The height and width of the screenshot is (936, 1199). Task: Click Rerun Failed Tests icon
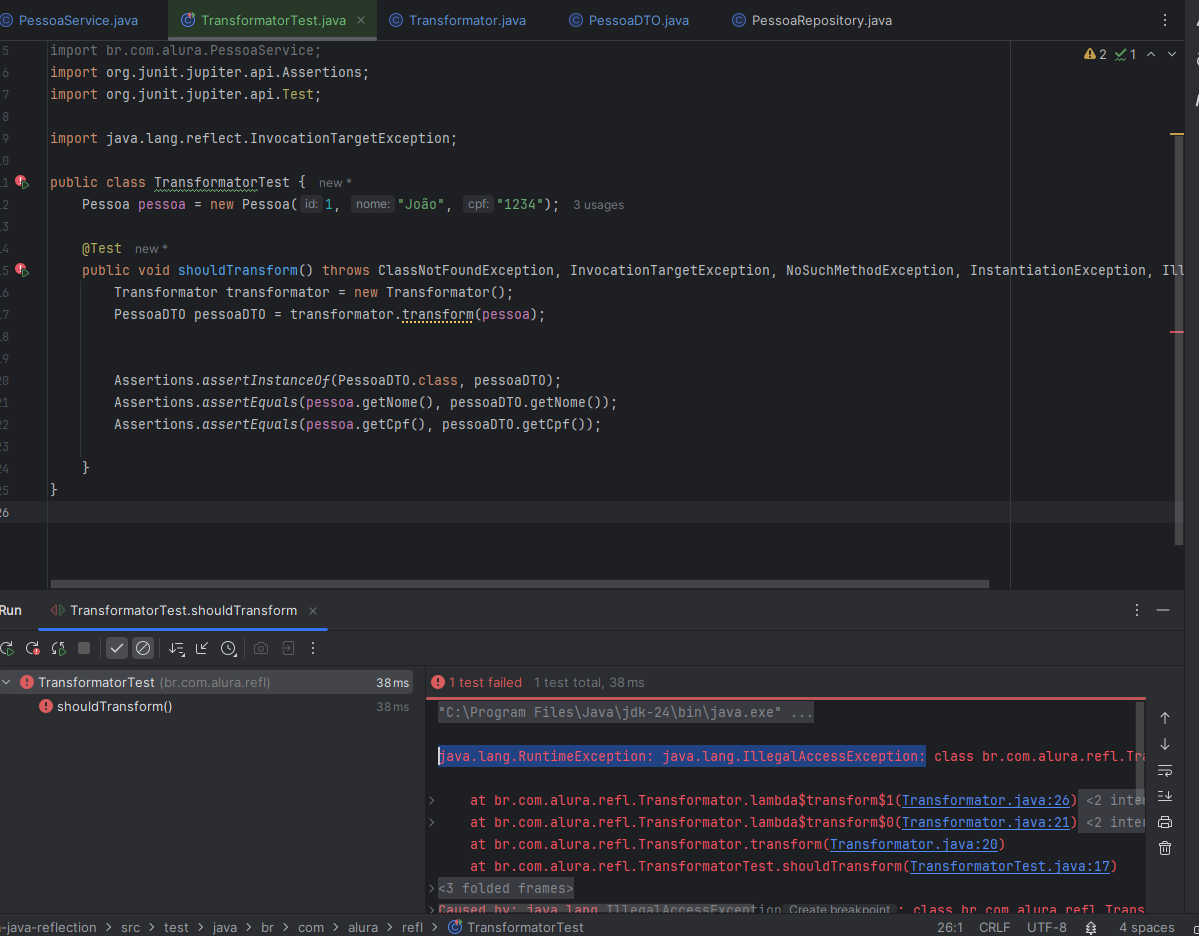point(33,648)
